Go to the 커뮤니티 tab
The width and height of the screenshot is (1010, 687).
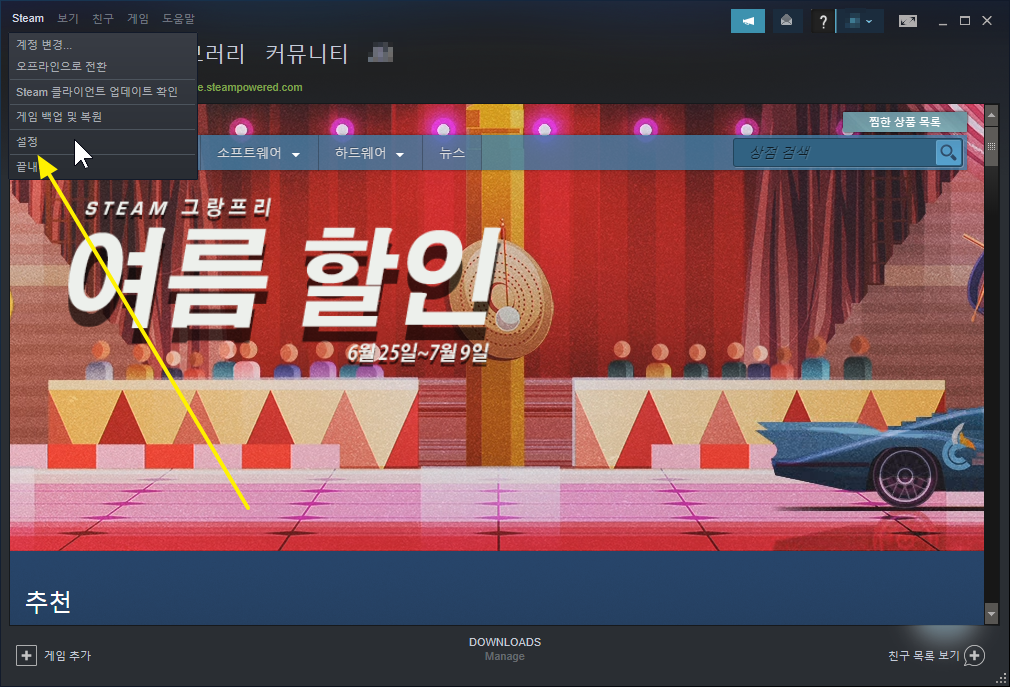(307, 53)
